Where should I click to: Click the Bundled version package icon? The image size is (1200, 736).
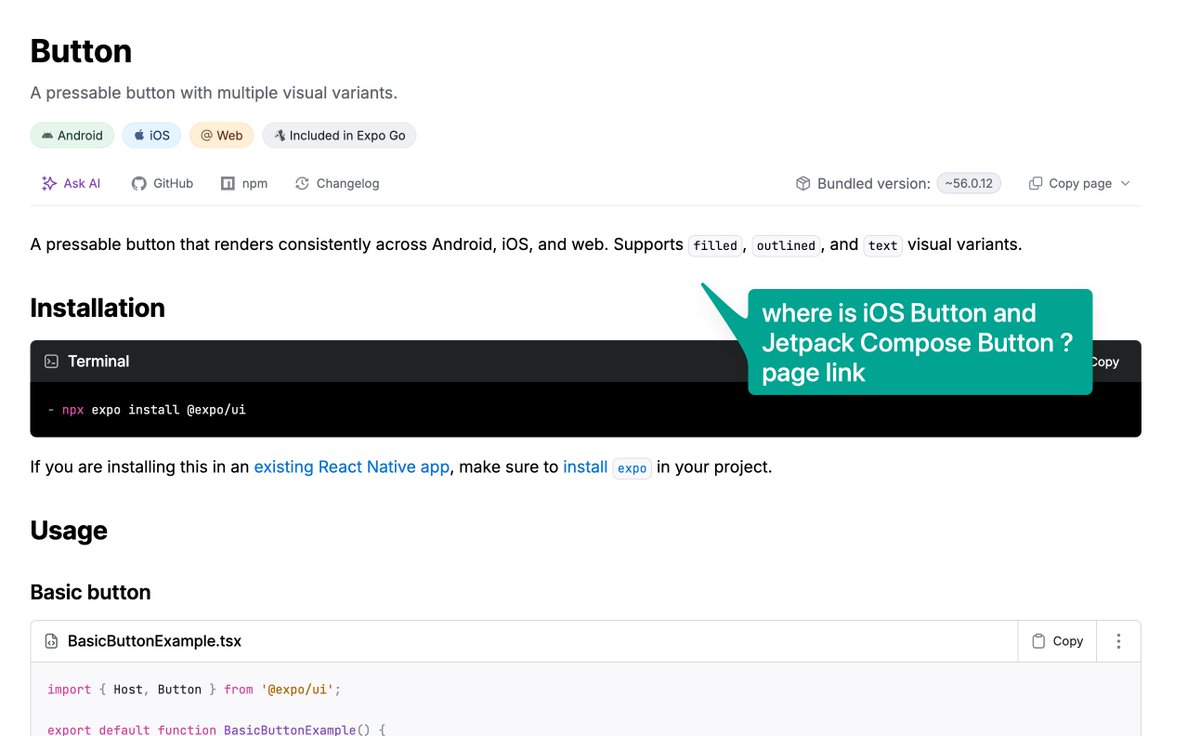pyautogui.click(x=803, y=184)
